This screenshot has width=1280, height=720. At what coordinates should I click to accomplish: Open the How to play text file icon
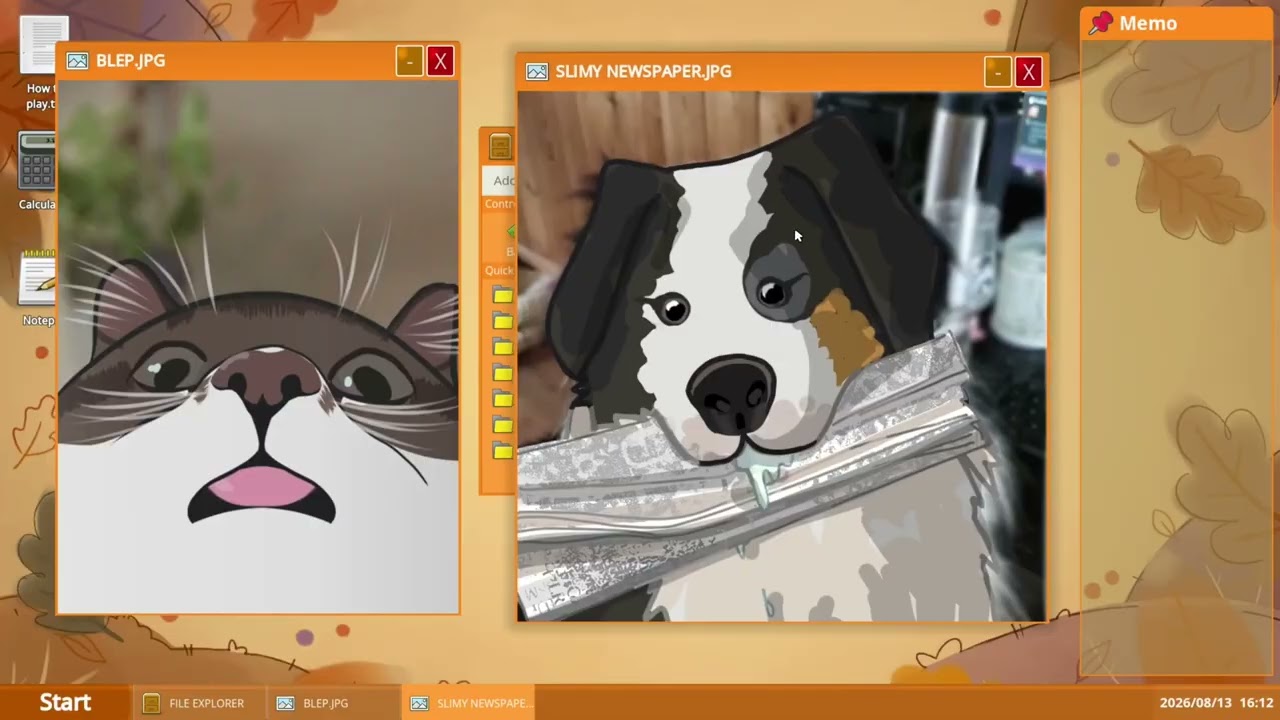coord(40,62)
